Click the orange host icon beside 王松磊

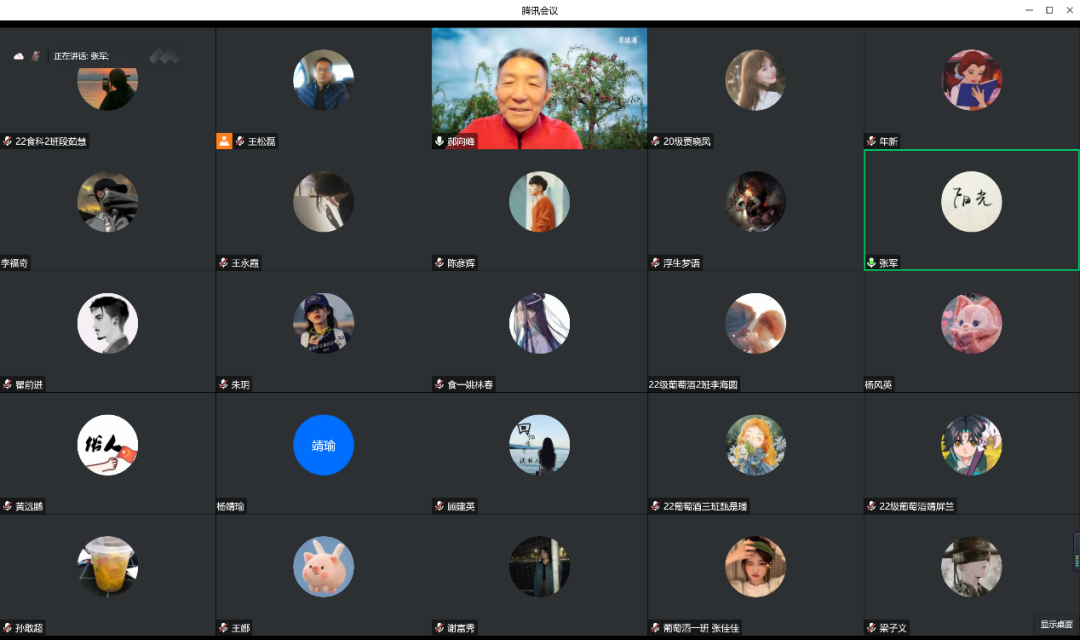tap(224, 141)
